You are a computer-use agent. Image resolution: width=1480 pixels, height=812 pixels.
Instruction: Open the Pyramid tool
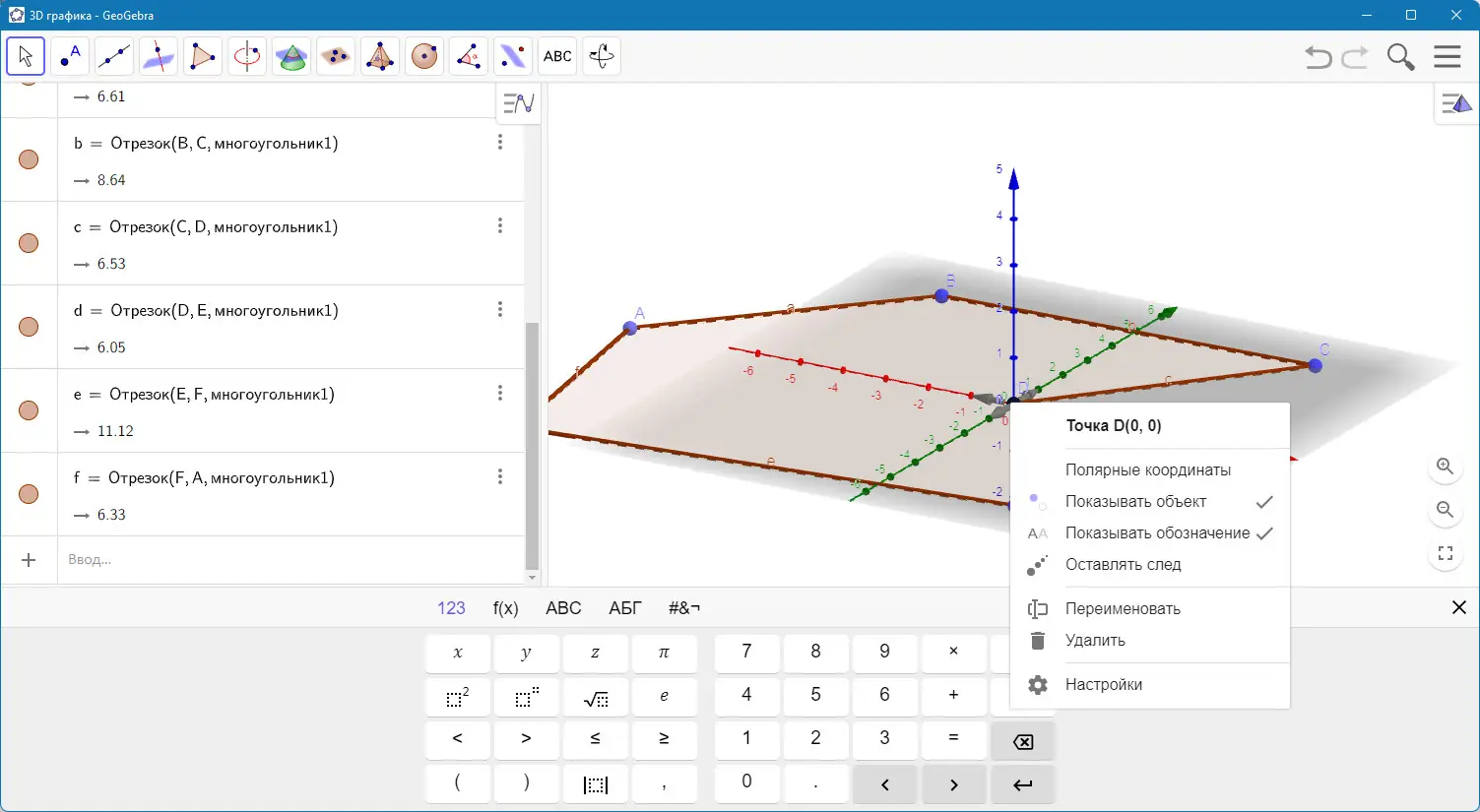point(380,56)
